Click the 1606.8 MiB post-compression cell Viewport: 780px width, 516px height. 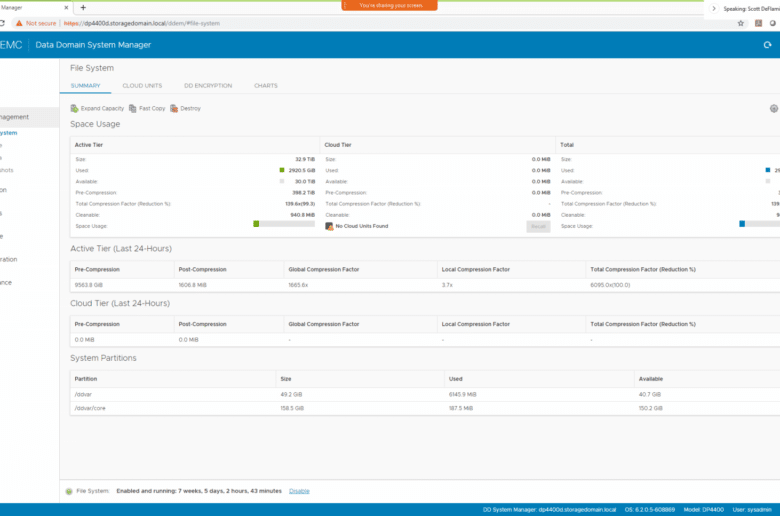point(193,285)
